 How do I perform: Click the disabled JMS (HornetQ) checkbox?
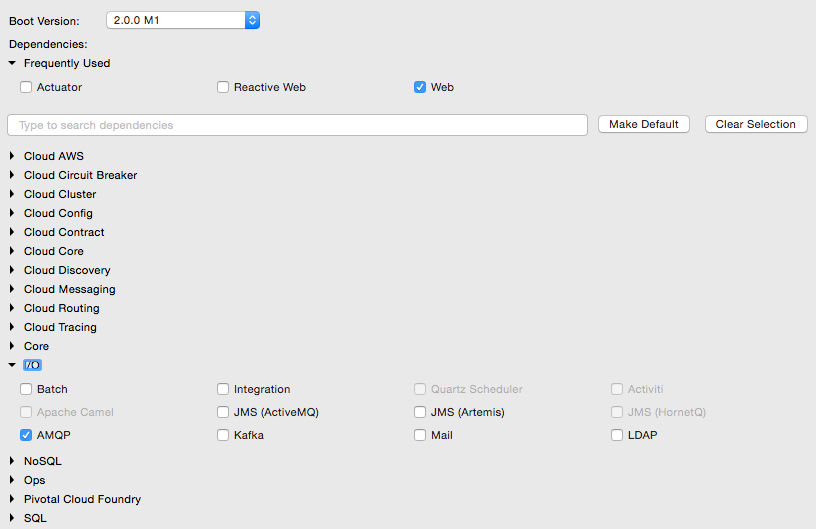click(x=617, y=412)
